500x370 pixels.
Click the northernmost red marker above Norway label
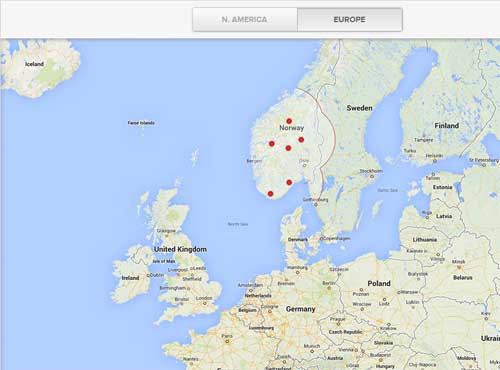pyautogui.click(x=289, y=121)
